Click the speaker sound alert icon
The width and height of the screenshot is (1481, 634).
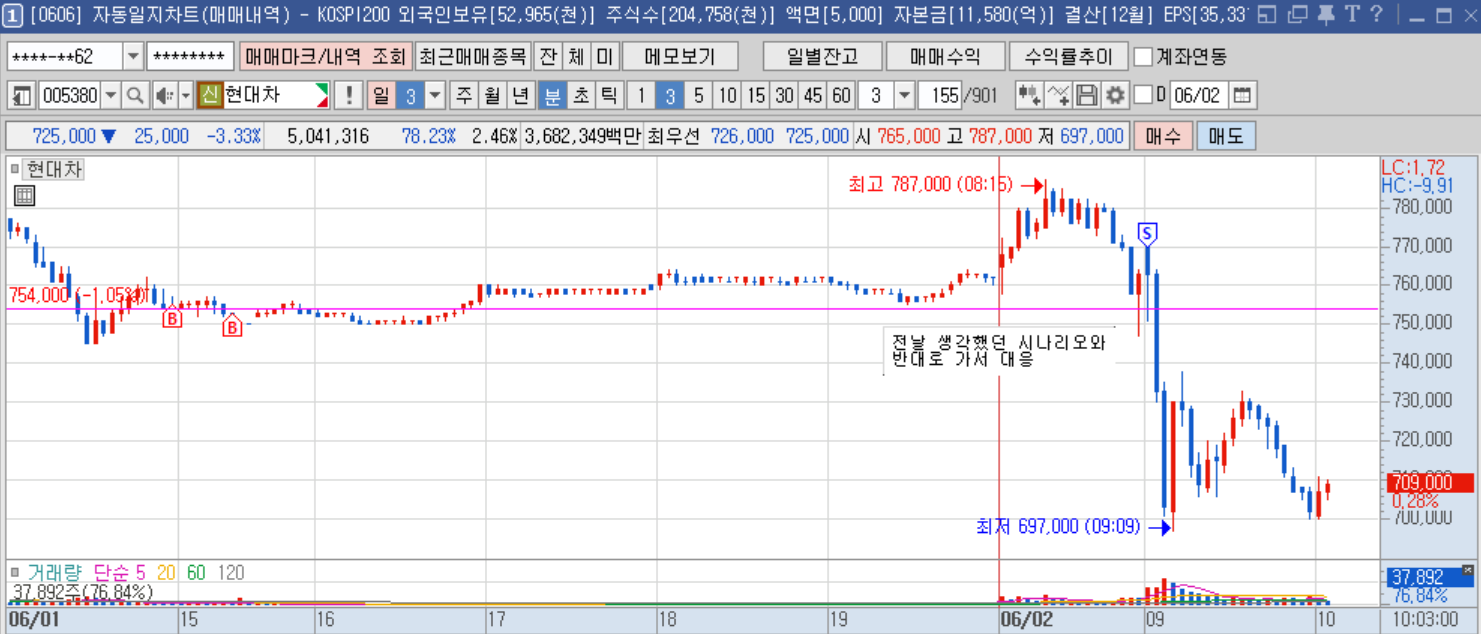(x=163, y=96)
